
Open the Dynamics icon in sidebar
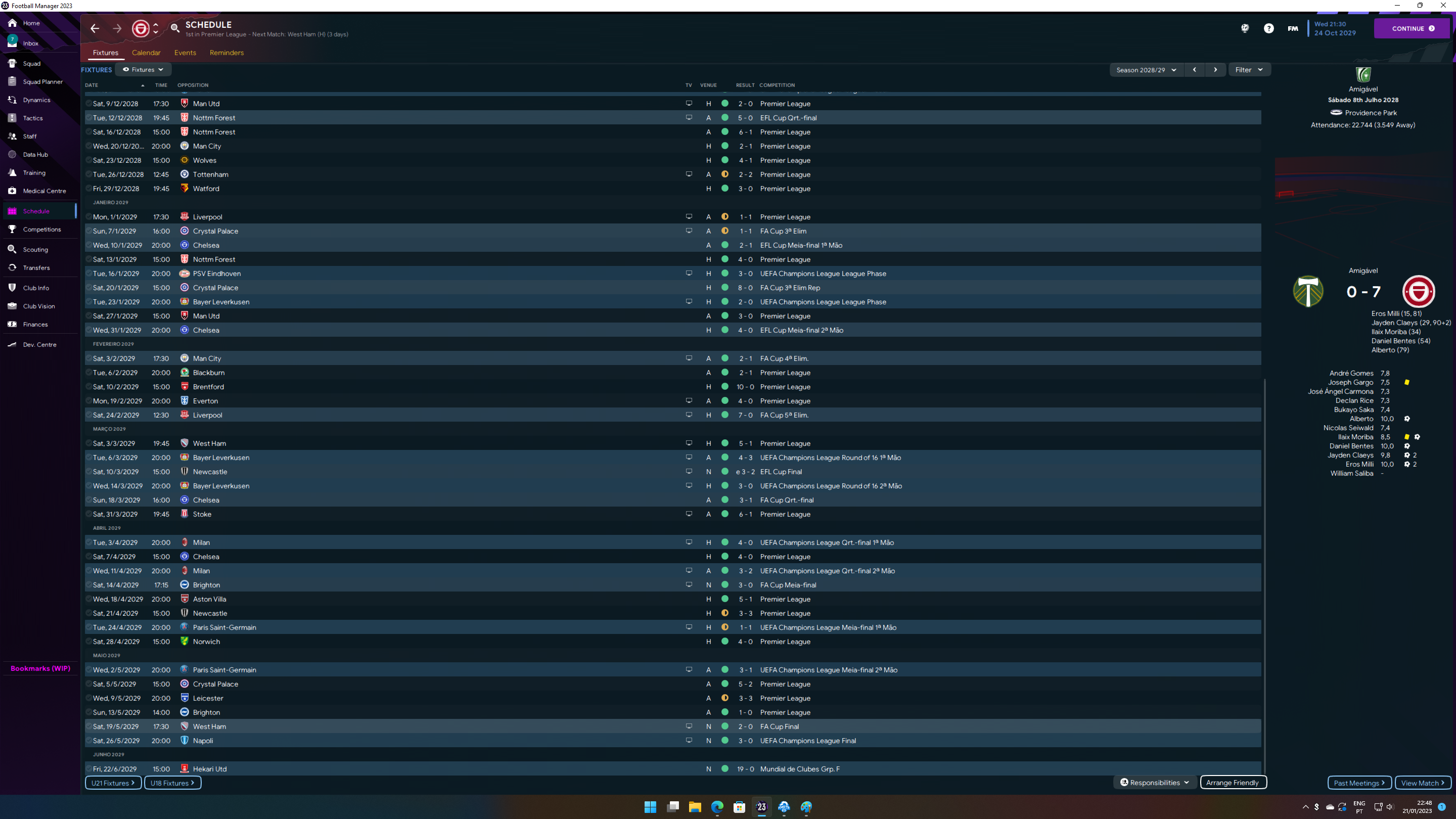[x=12, y=100]
